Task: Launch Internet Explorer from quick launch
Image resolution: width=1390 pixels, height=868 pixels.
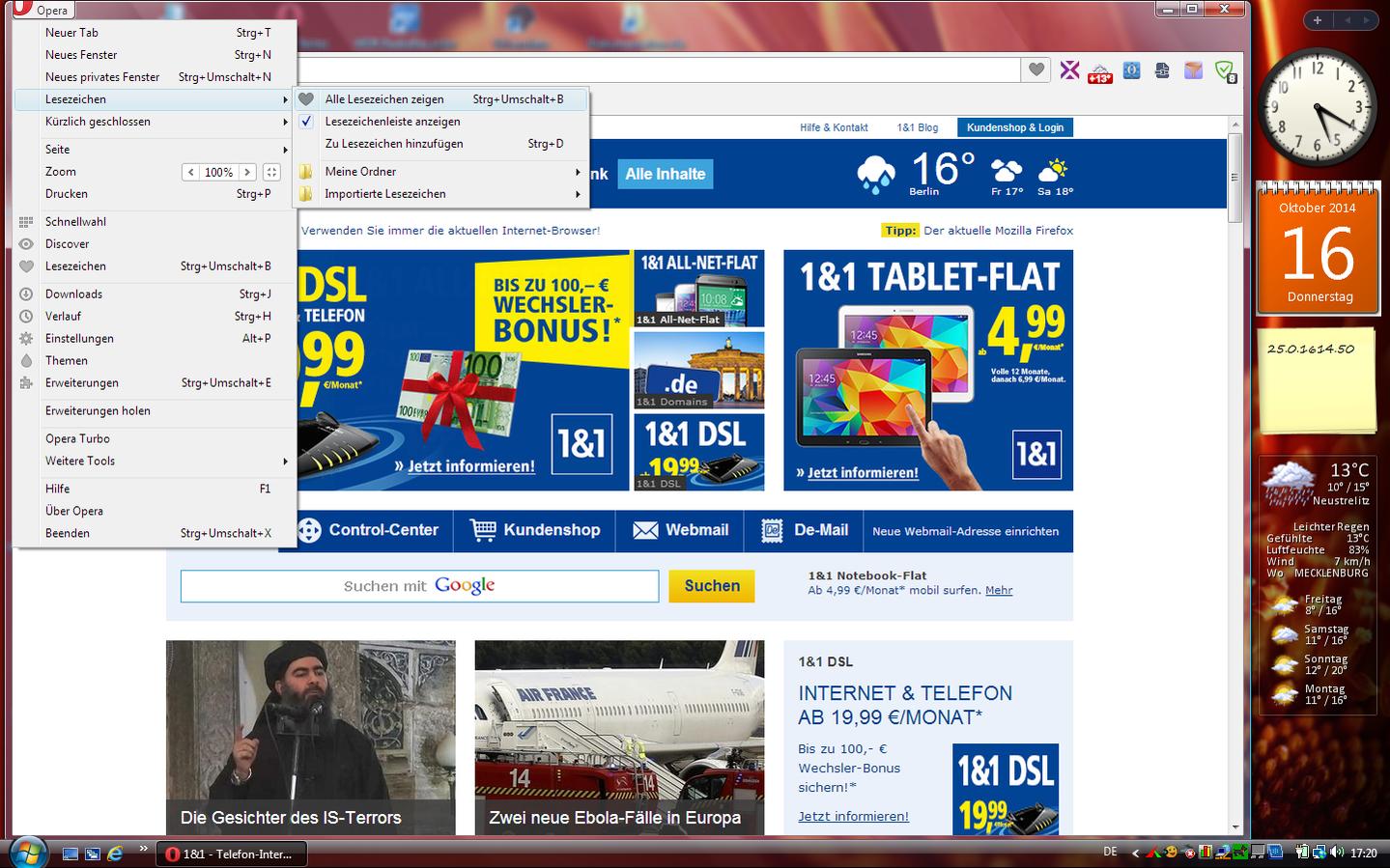Action: (115, 854)
